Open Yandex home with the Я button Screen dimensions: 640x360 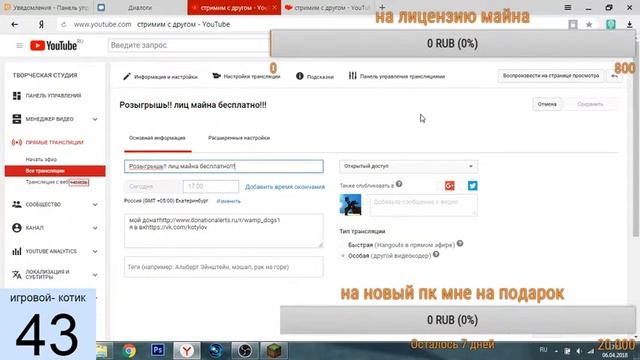[41, 24]
